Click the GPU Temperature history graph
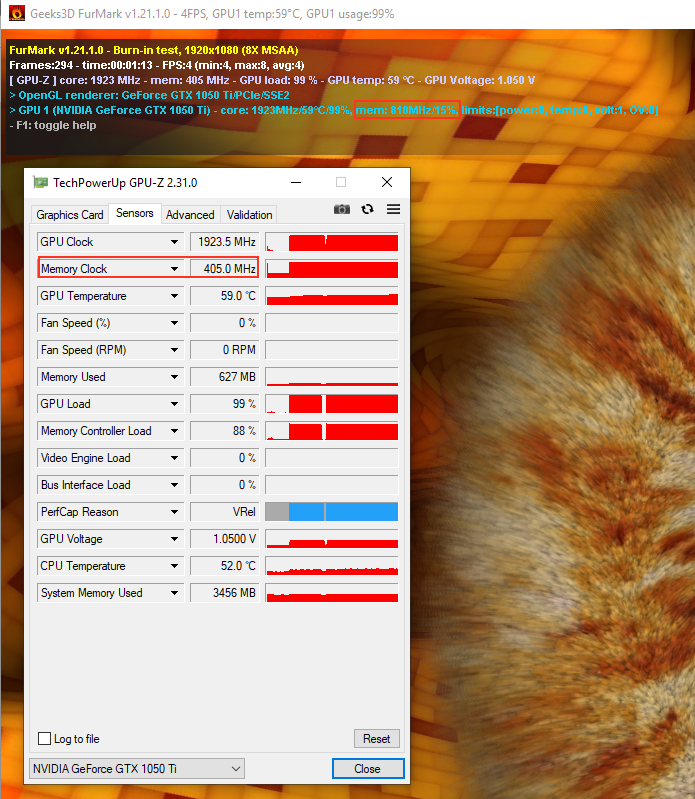 (332, 296)
